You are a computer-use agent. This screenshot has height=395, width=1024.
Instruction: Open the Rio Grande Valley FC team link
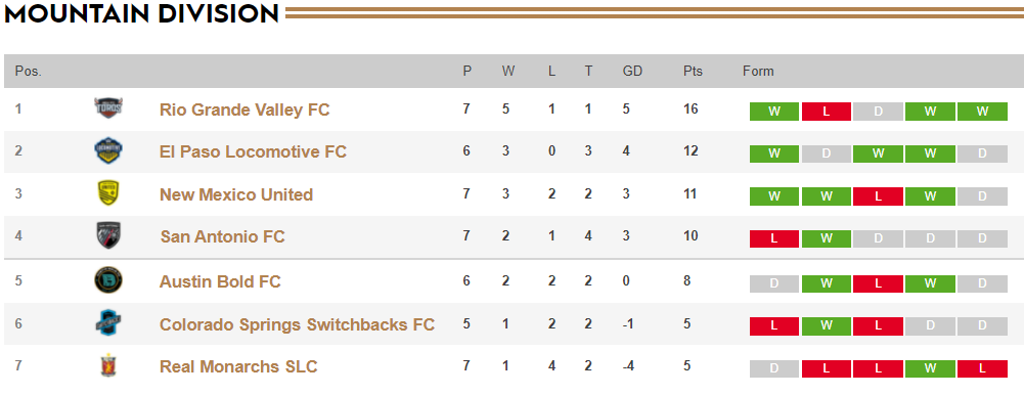click(x=244, y=110)
